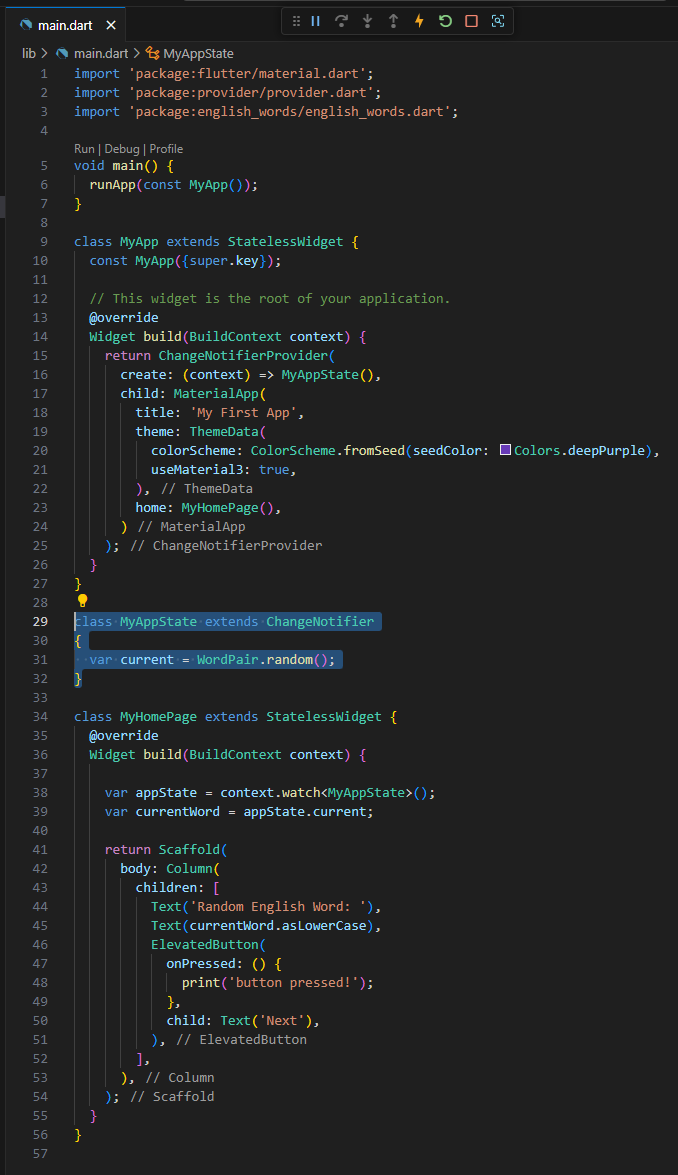Click ColorScheme.fromSeed on line 20
Screen dimensions: 678x1175
(327, 450)
